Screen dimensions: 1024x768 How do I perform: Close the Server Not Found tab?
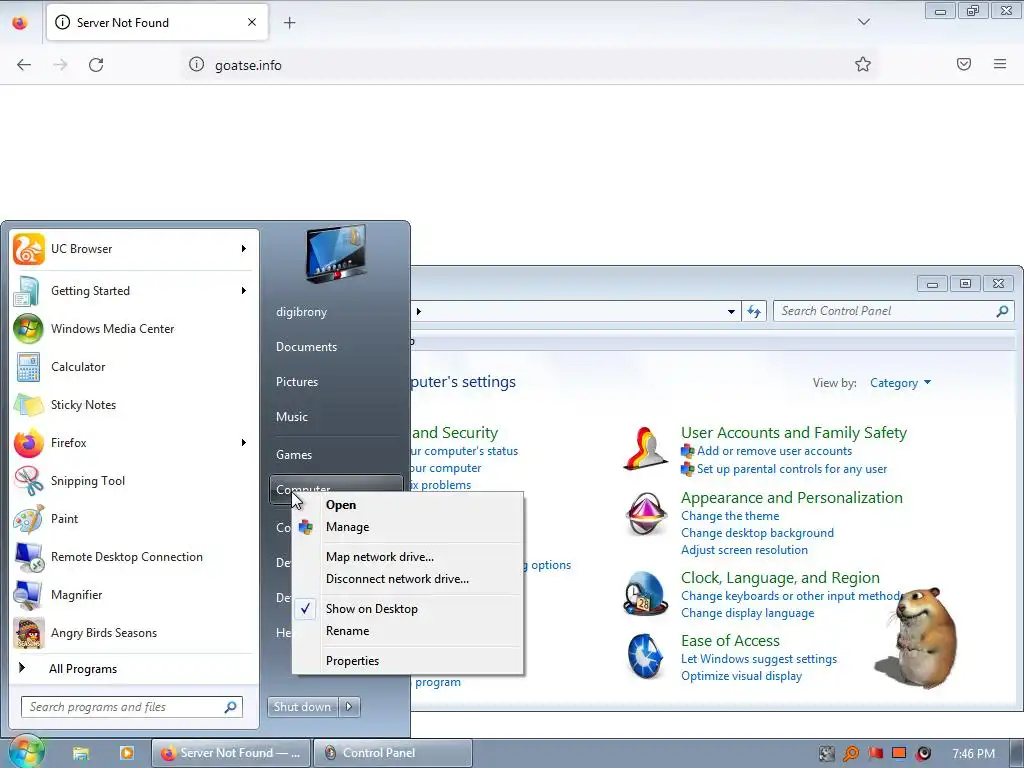(251, 22)
